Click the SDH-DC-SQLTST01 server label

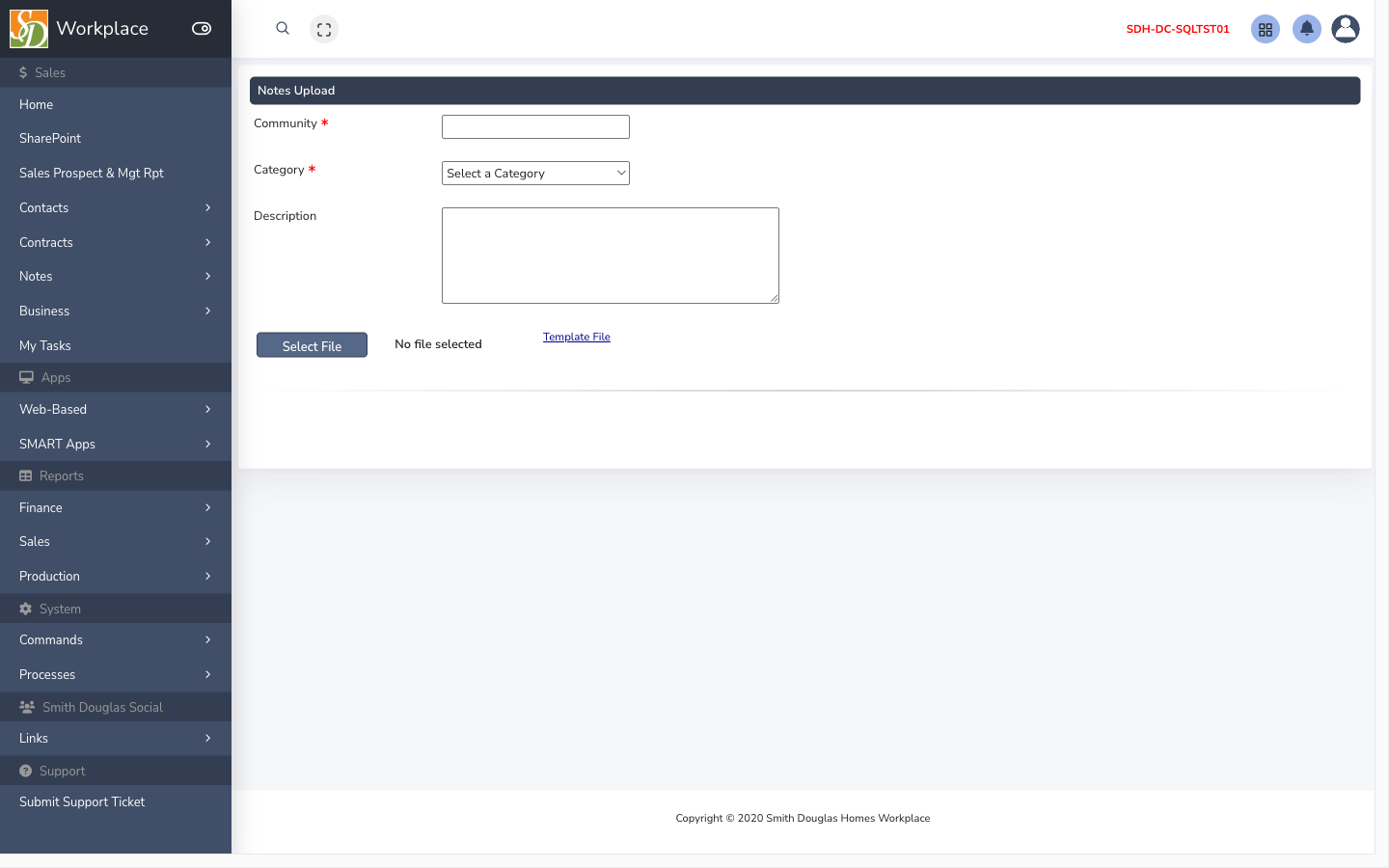click(x=1178, y=29)
